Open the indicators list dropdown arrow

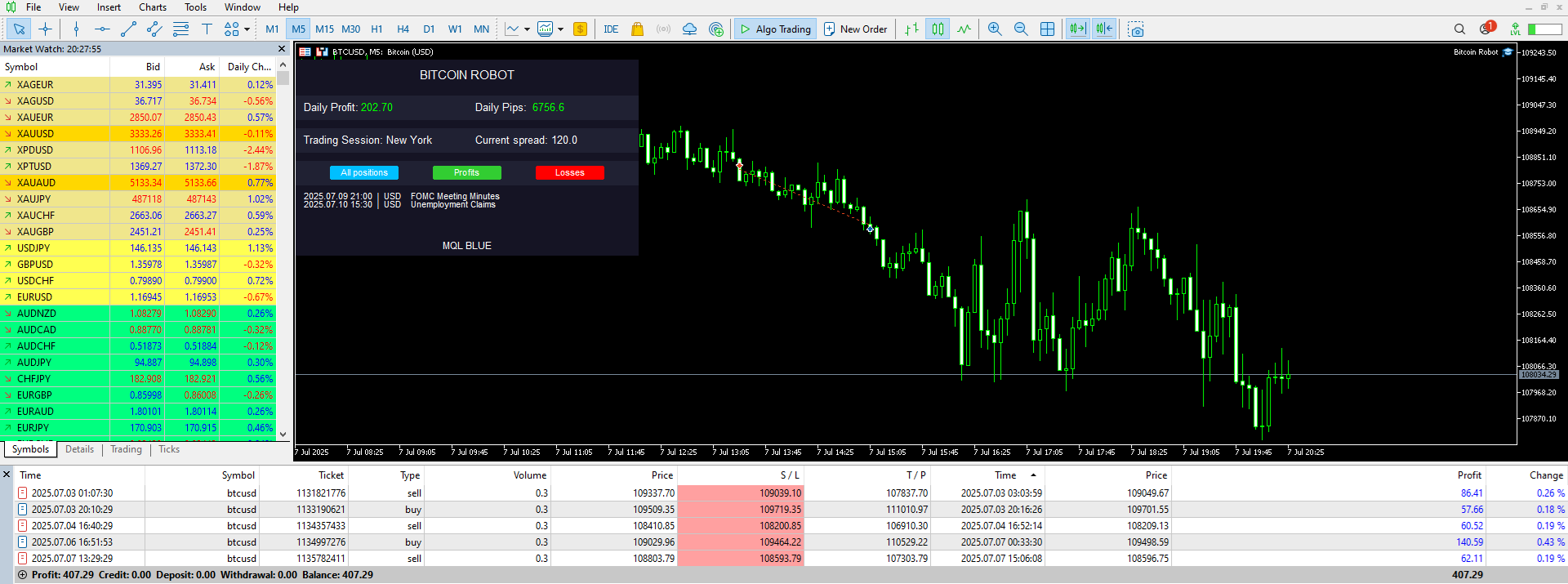point(560,29)
